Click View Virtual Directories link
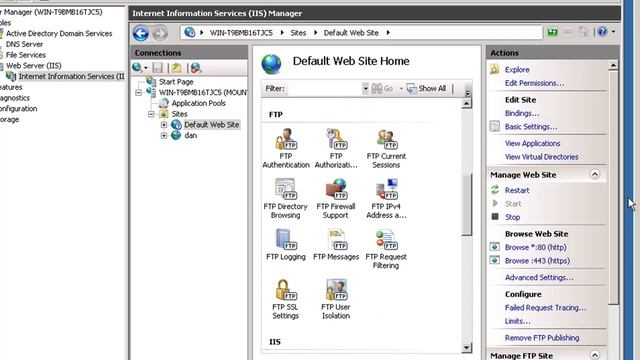The height and width of the screenshot is (360, 640). 541,157
